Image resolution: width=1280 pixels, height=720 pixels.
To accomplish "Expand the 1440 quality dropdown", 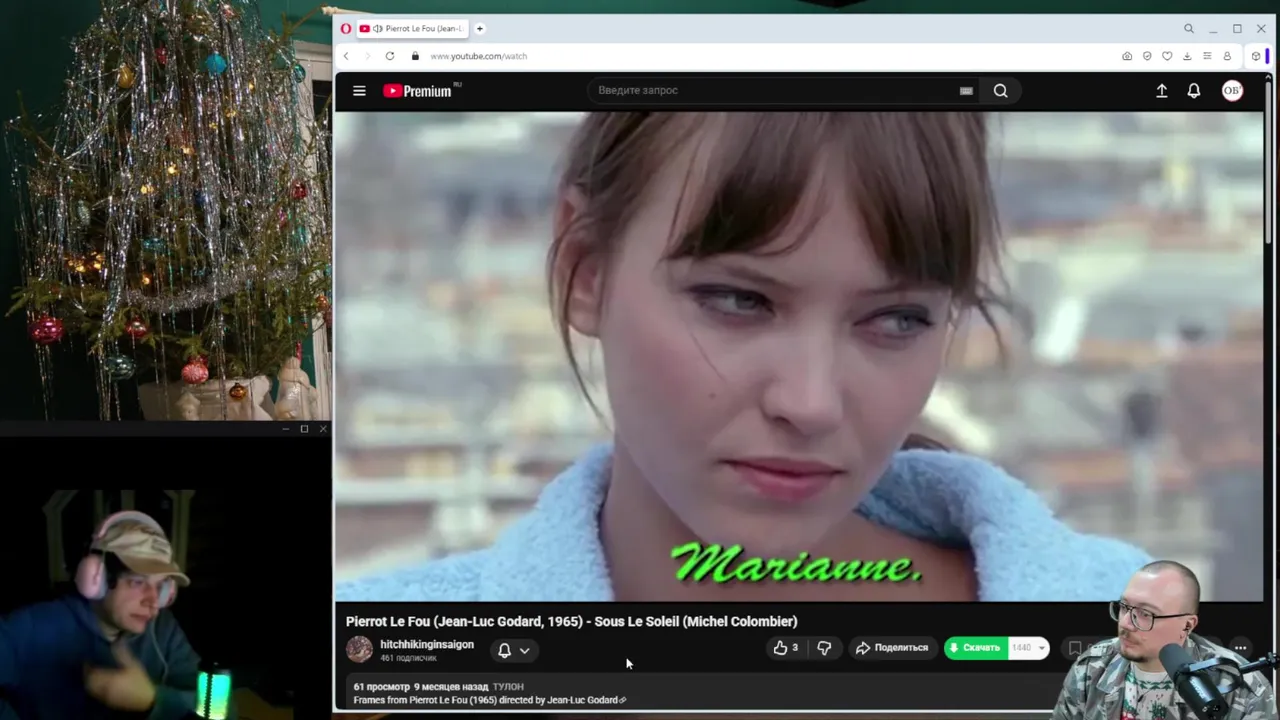I will point(1029,648).
